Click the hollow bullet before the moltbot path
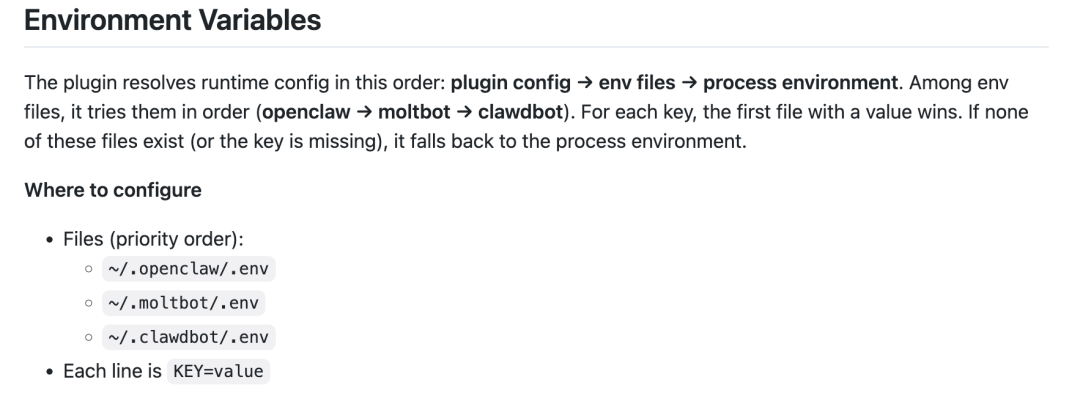This screenshot has height=407, width=1080. click(x=89, y=304)
